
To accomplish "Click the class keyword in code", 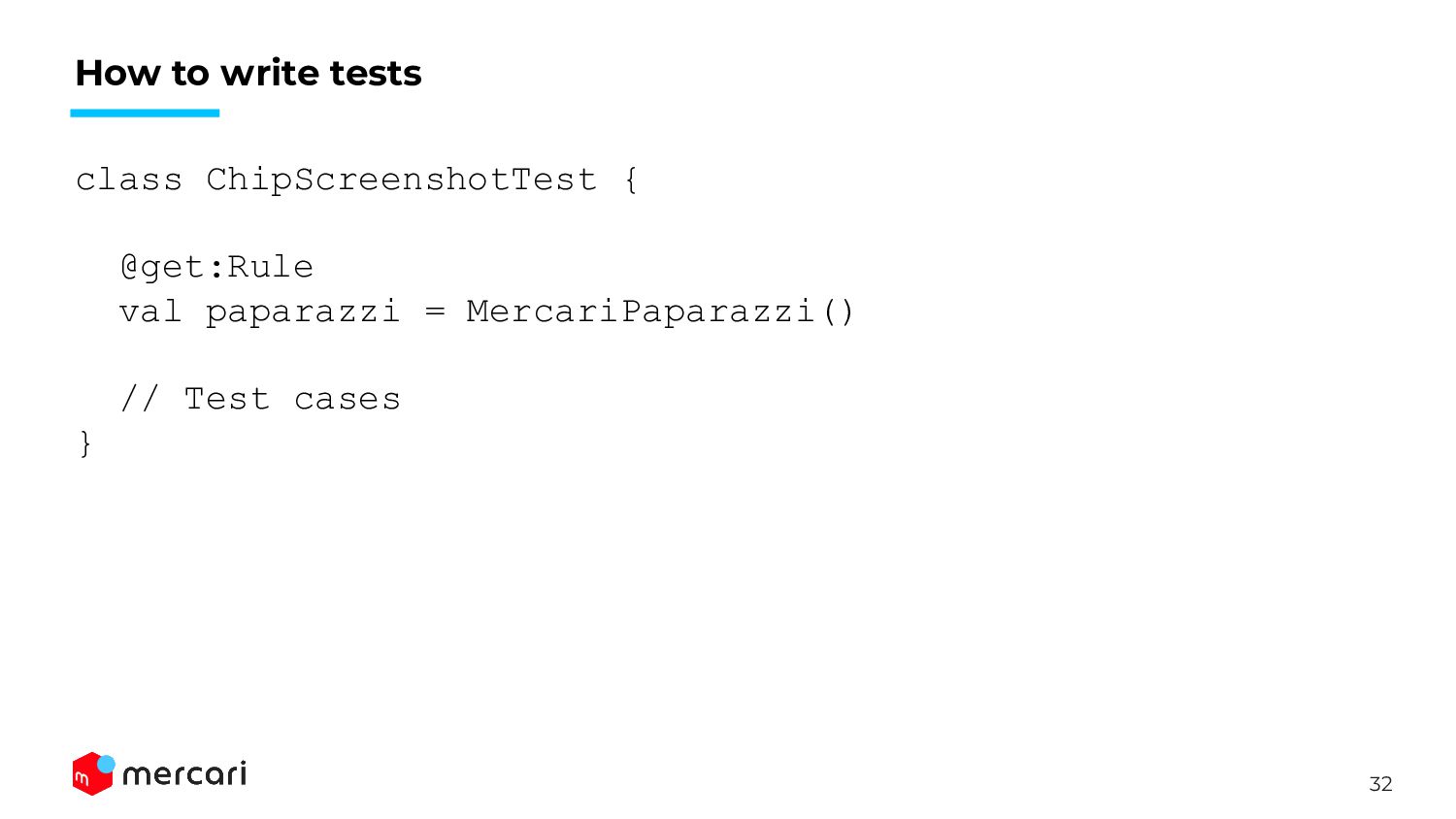I will tap(129, 180).
